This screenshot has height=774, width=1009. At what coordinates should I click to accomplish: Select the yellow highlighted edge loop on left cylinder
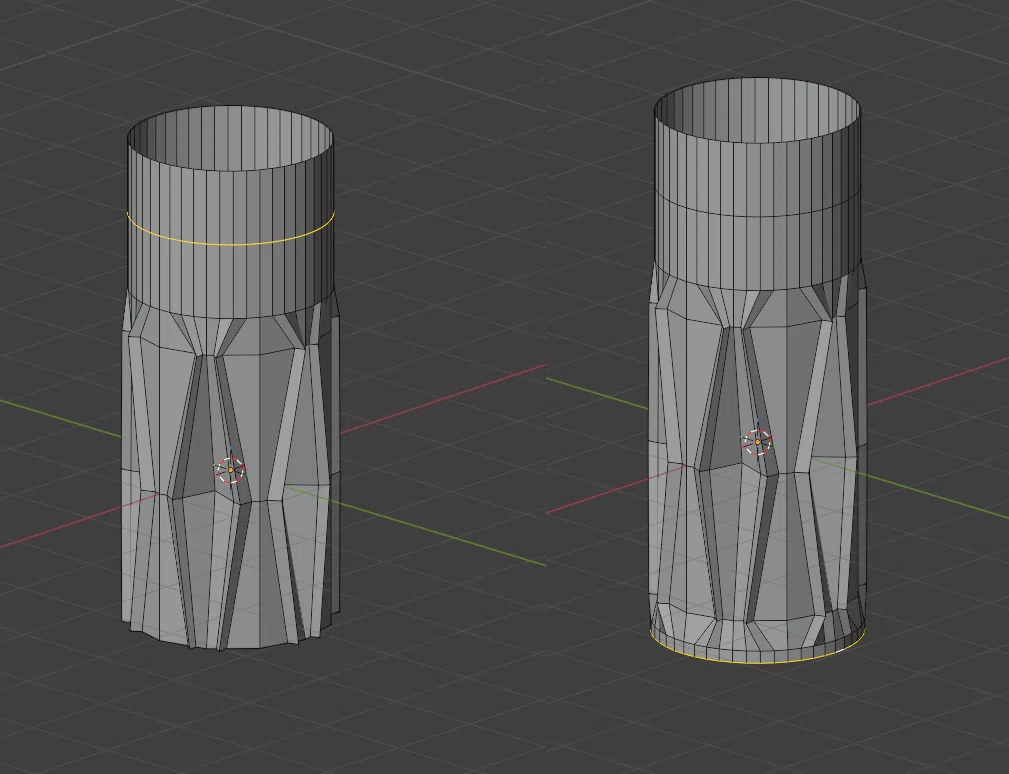230,244
